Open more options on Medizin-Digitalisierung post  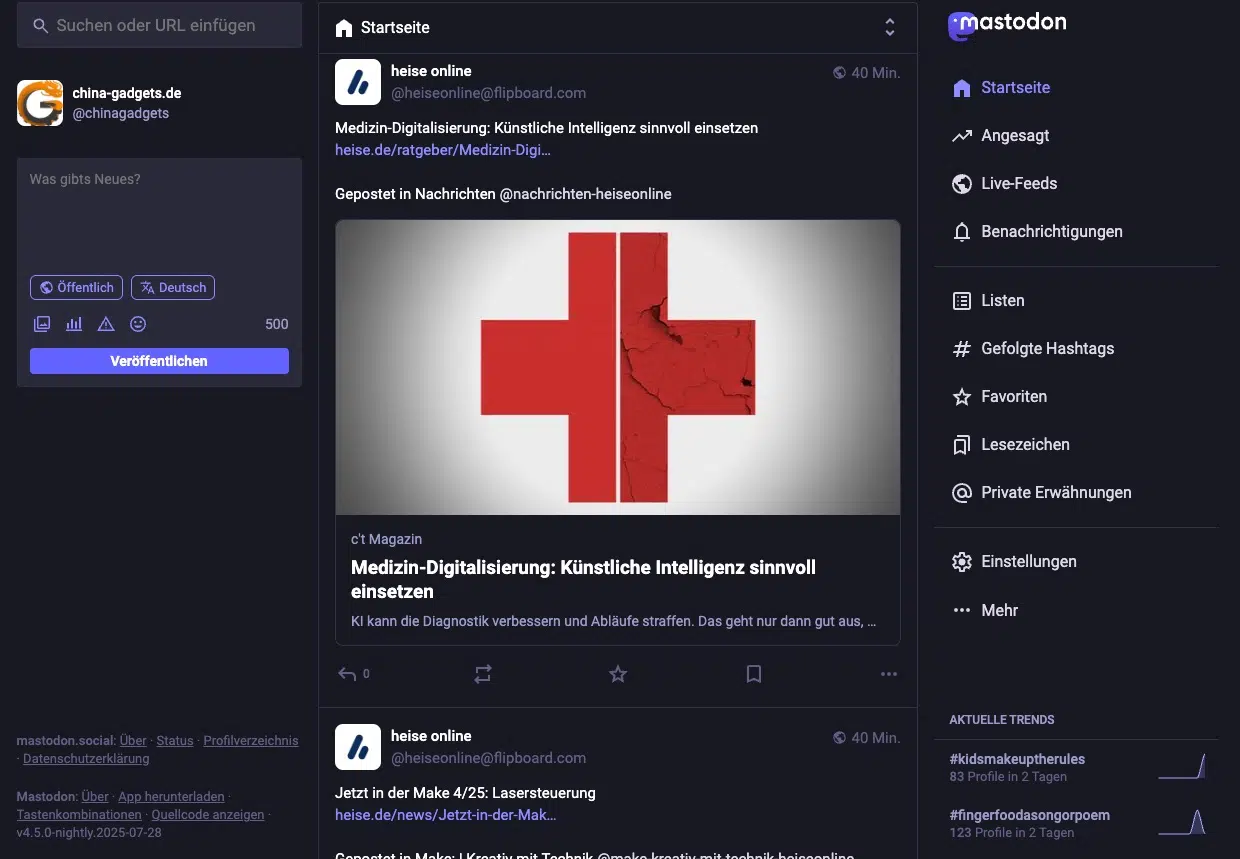pos(889,674)
